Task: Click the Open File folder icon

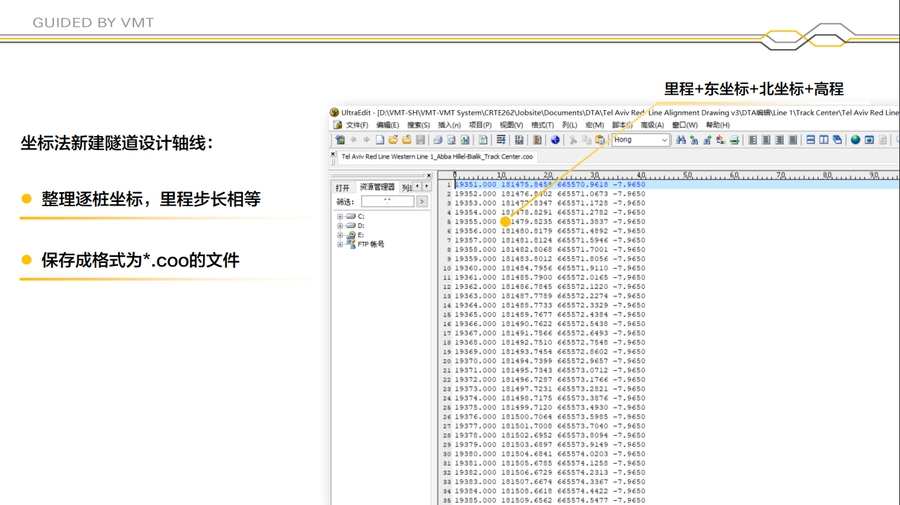Action: [393, 140]
